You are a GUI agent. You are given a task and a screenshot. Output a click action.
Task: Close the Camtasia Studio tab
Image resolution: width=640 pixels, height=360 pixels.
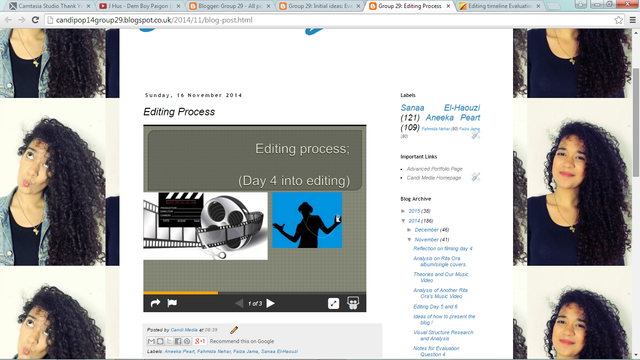[88, 6]
